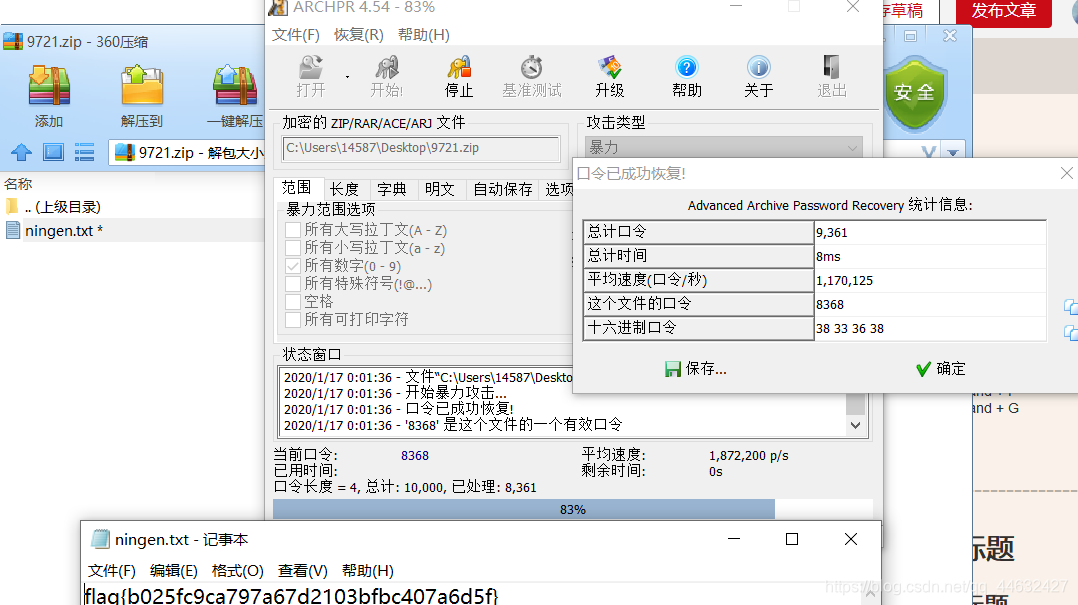Open 编辑(E) menu in Notepad

click(173, 571)
